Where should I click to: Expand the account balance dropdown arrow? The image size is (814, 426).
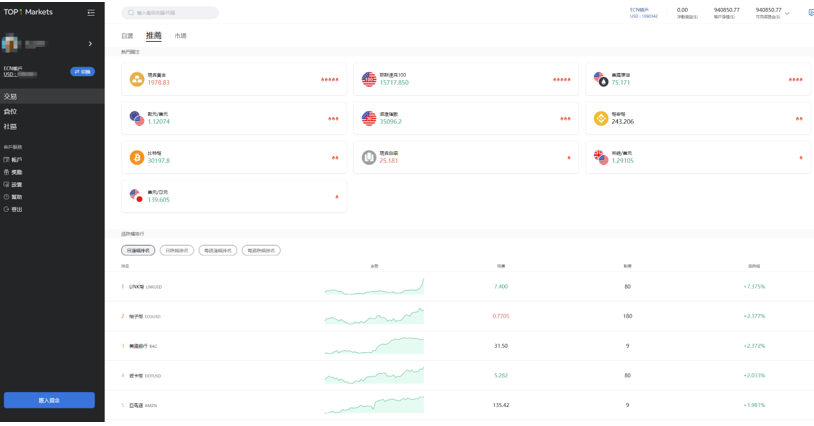[787, 13]
